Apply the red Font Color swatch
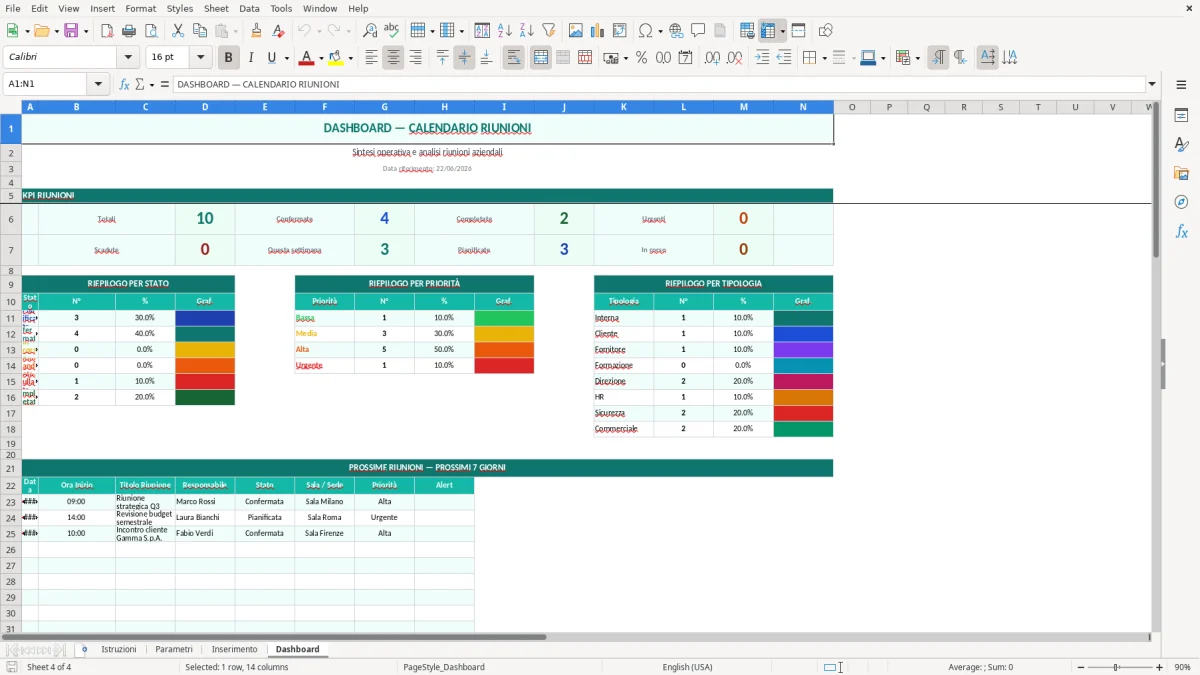Viewport: 1200px width, 675px height. click(x=307, y=58)
